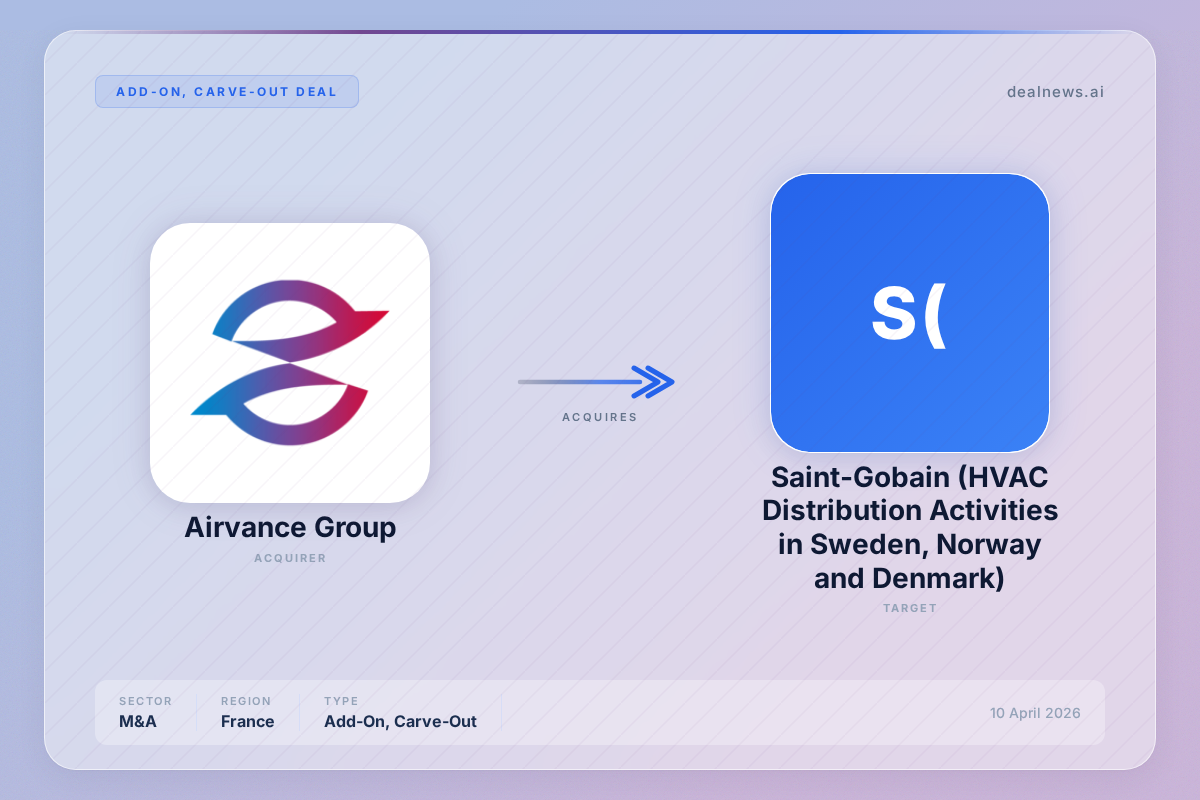Click the TYPE field label
This screenshot has width=1200, height=800.
click(341, 701)
